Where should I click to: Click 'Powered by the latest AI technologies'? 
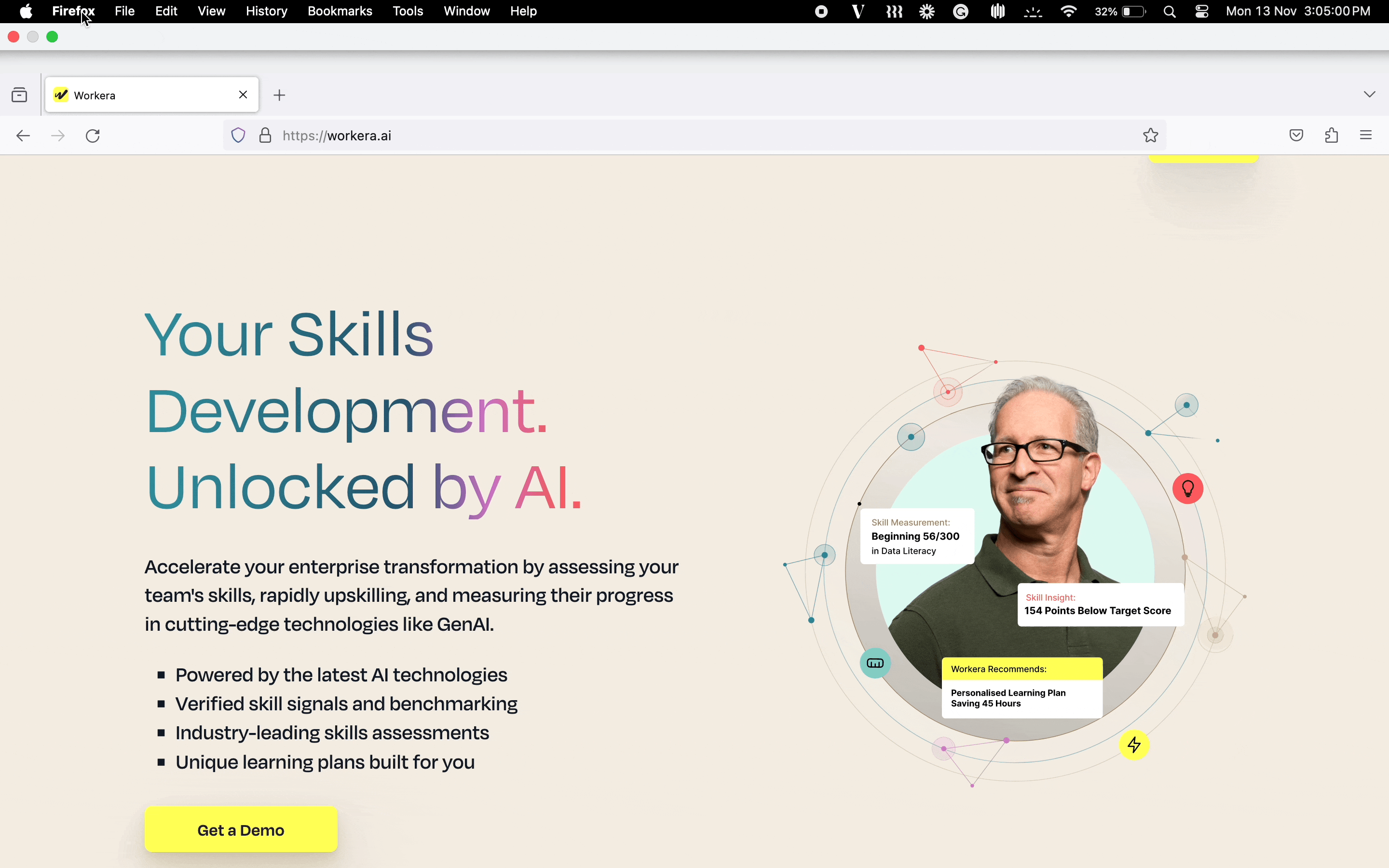pos(341,675)
